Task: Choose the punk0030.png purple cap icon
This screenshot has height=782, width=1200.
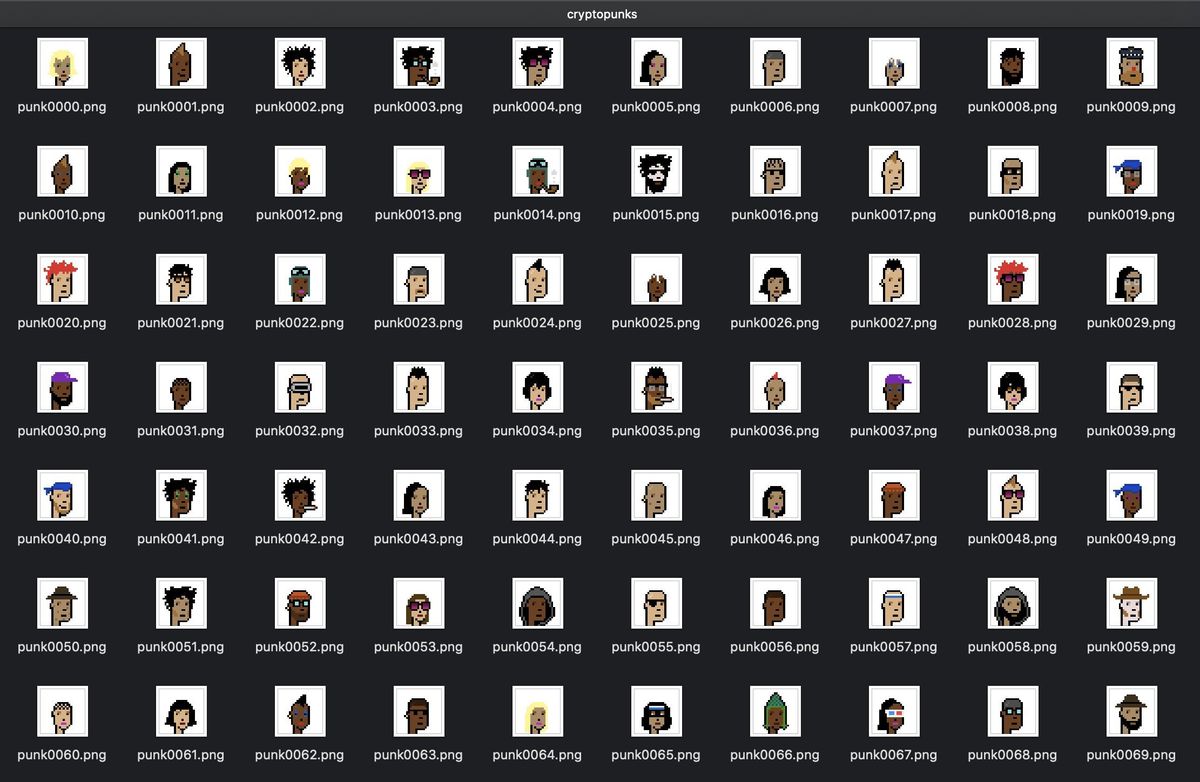Action: point(62,387)
